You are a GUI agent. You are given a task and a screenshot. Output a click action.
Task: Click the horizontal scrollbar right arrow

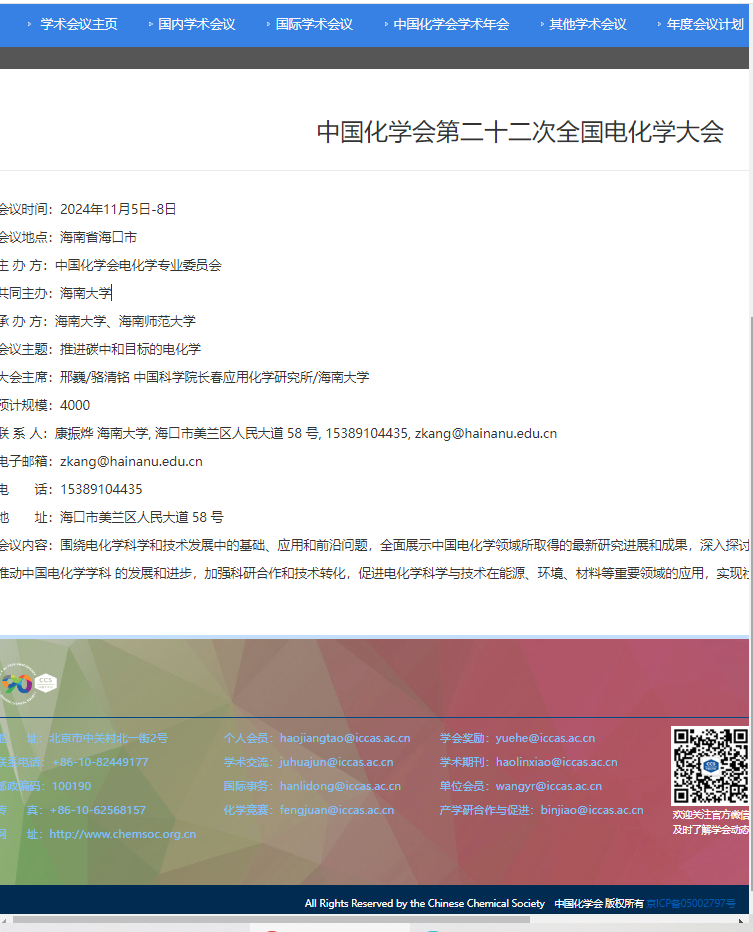coord(741,921)
